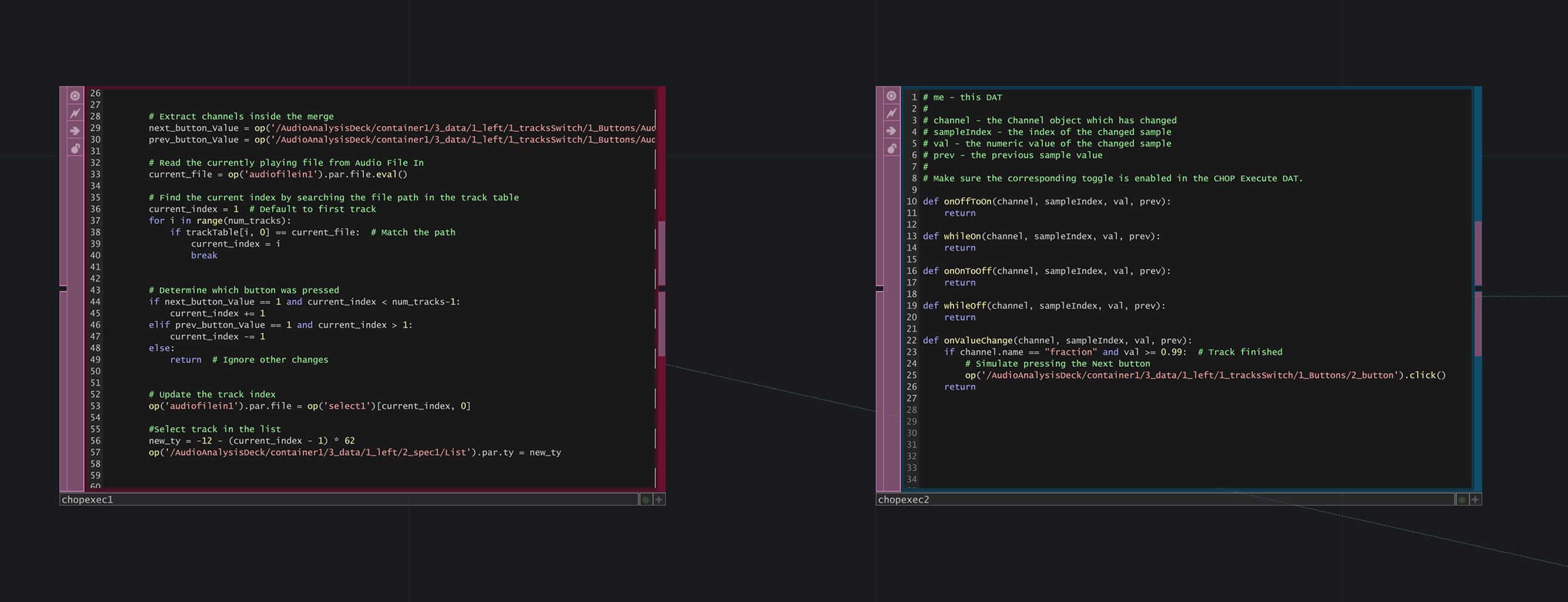Click the 'def whileOn' function definition

1041,236
